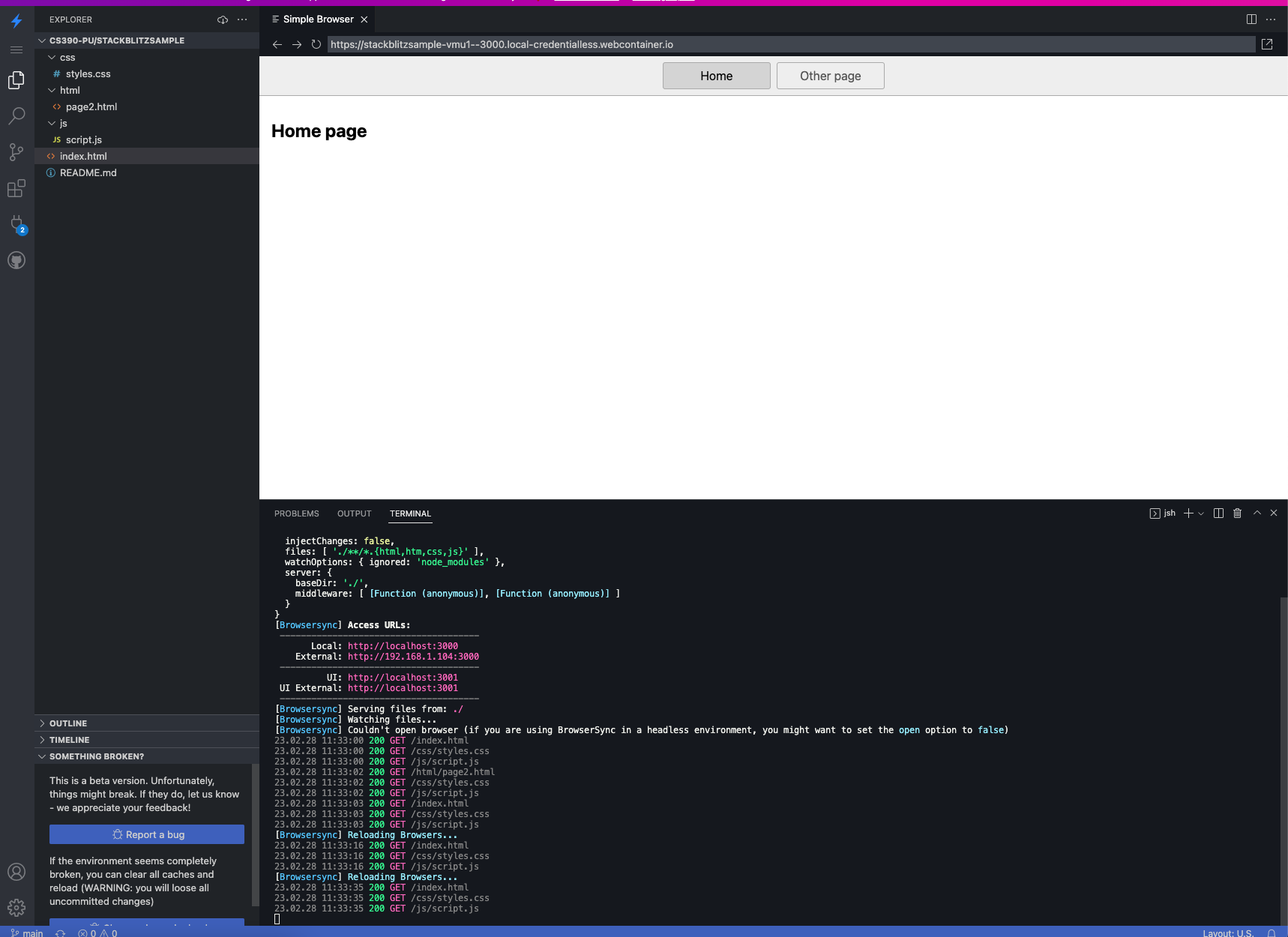
Task: Select the OUTPUT tab in the panel
Action: (354, 513)
